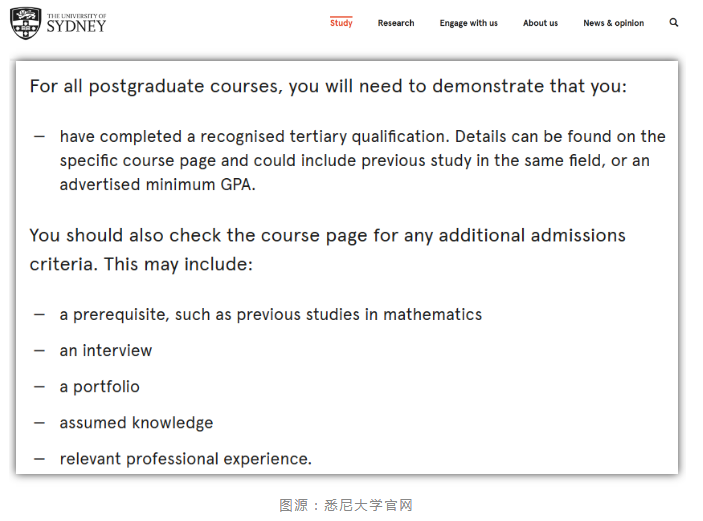The image size is (703, 521).
Task: Select Engage with us in navigation
Action: click(469, 23)
